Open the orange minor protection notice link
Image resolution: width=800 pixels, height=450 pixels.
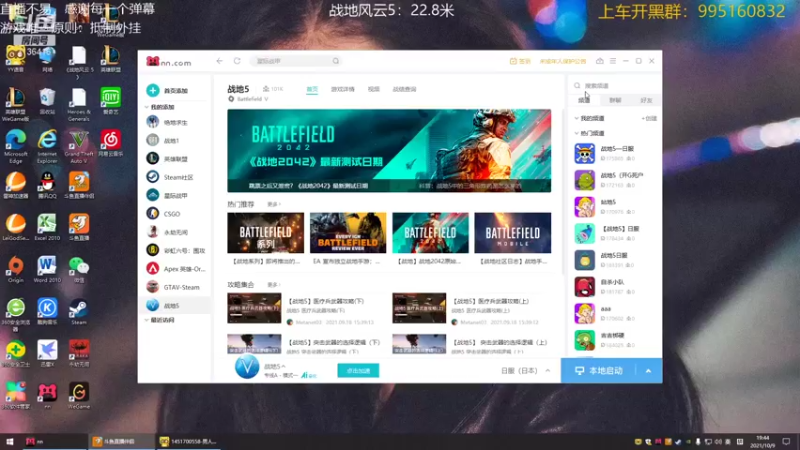(563, 61)
